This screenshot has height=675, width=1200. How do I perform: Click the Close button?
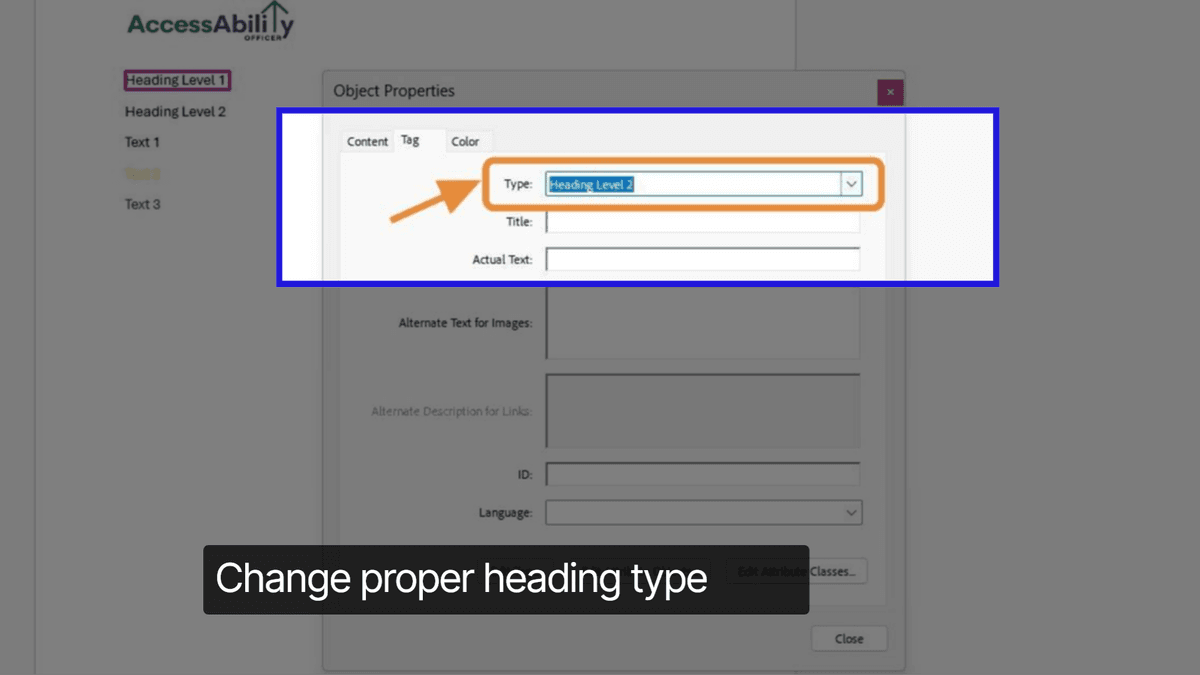pos(848,638)
